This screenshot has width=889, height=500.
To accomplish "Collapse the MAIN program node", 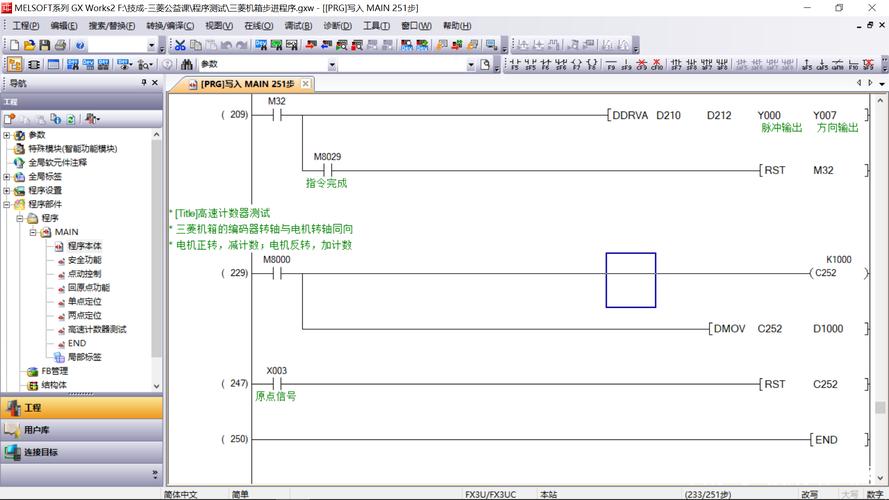I will [33, 232].
